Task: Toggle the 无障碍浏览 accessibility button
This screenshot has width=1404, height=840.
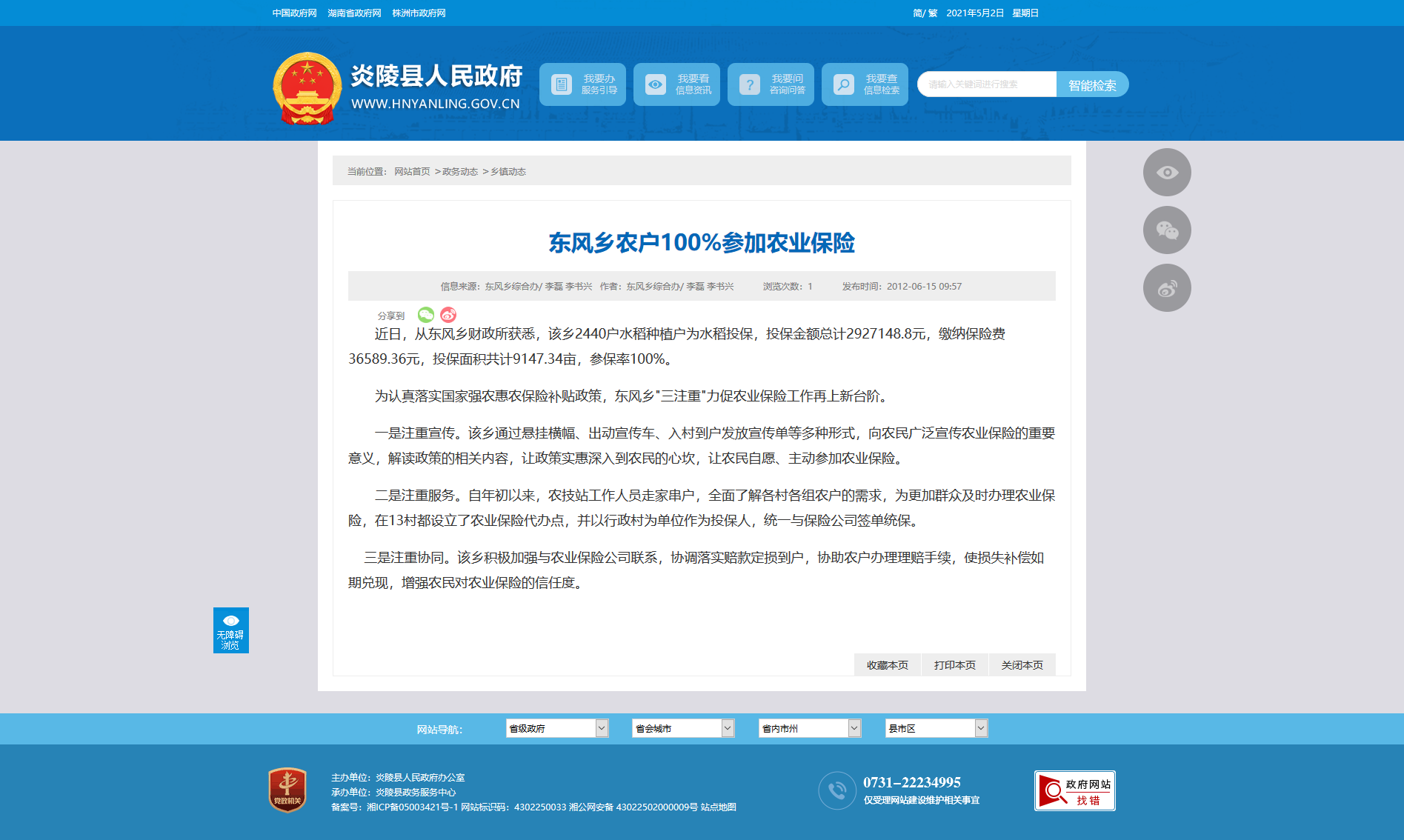Action: [231, 630]
